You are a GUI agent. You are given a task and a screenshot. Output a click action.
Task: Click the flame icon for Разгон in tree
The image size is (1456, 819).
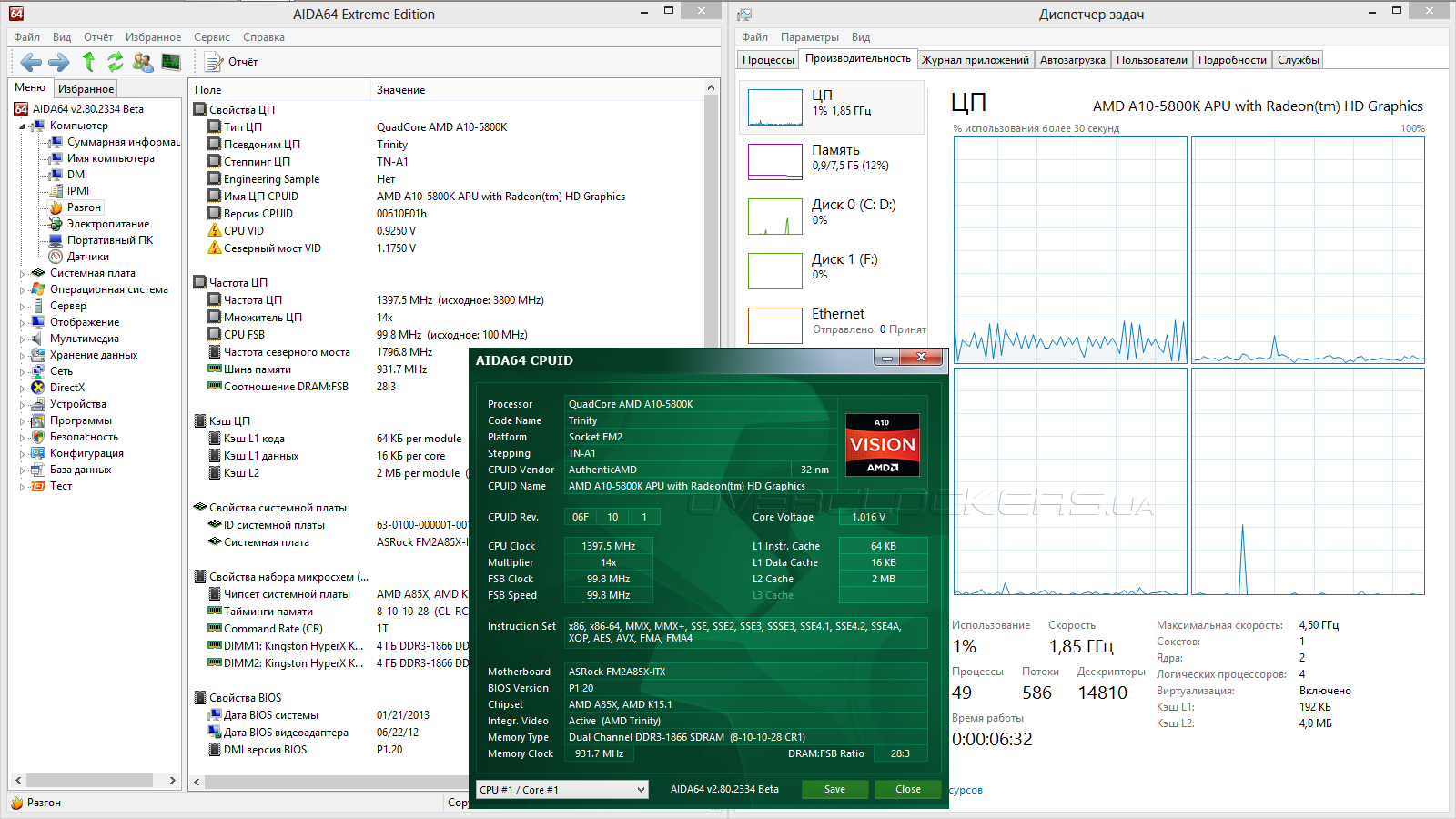coord(56,207)
